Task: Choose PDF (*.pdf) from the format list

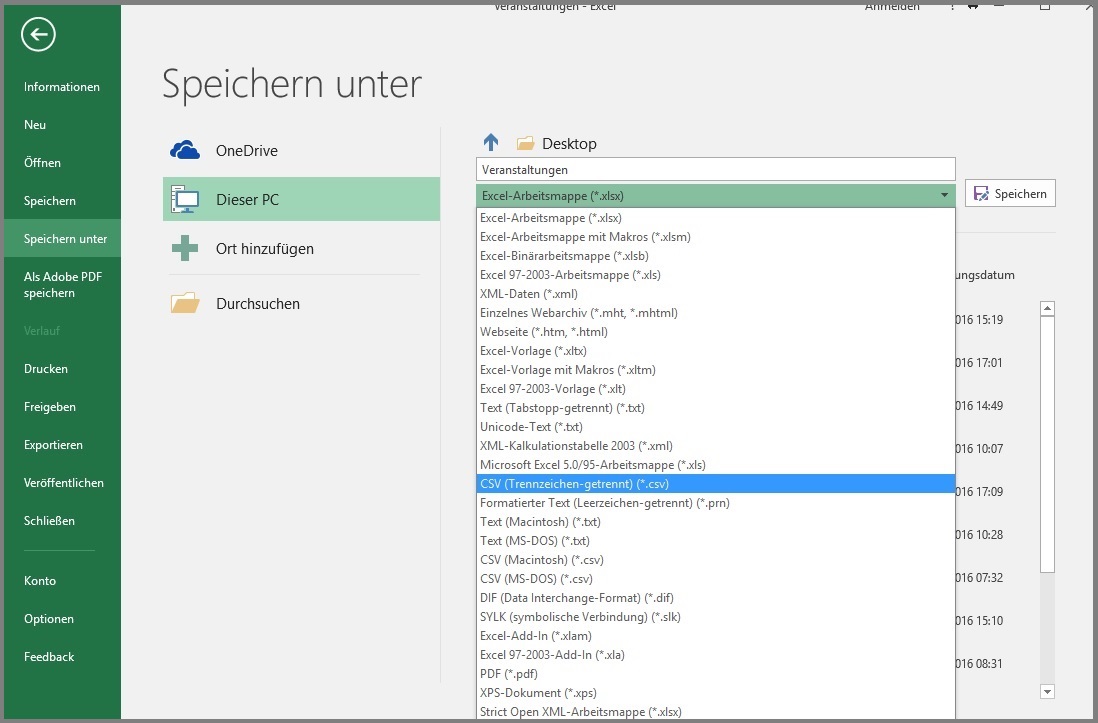Action: (x=511, y=673)
